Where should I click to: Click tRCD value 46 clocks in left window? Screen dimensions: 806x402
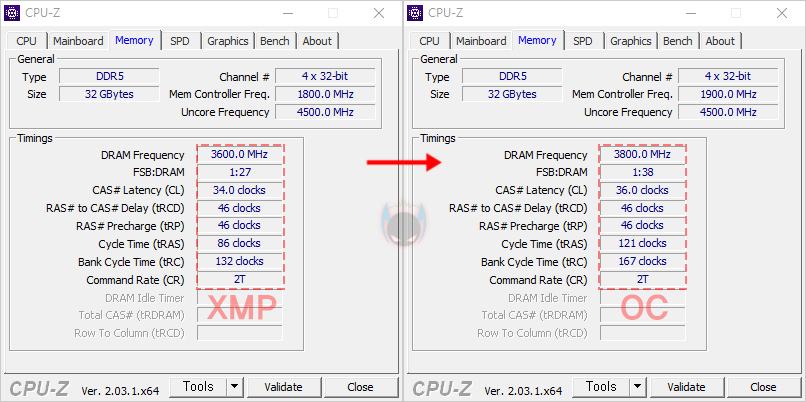[240, 208]
